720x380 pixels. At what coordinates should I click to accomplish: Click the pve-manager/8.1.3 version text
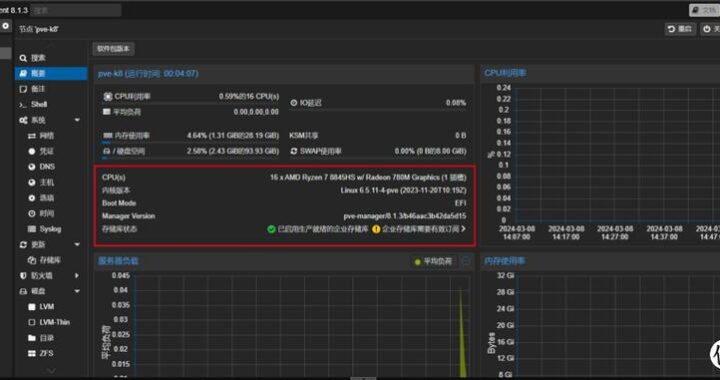point(405,216)
